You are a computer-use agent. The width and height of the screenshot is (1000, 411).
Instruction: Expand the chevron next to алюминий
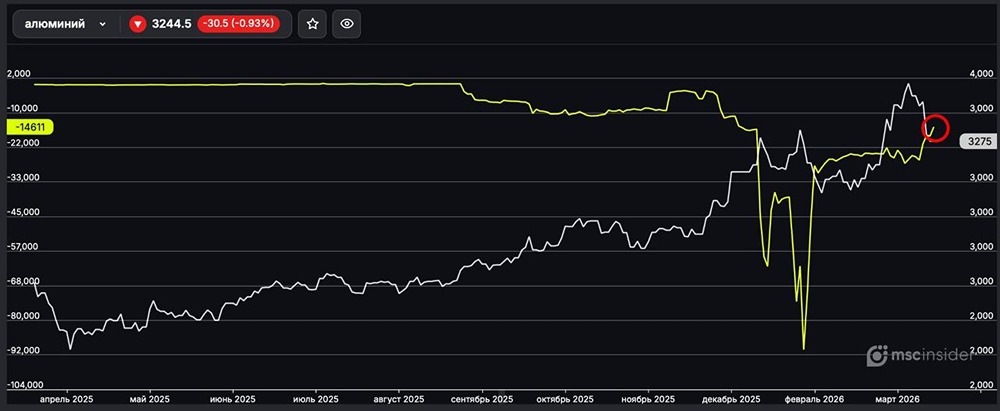[102, 25]
